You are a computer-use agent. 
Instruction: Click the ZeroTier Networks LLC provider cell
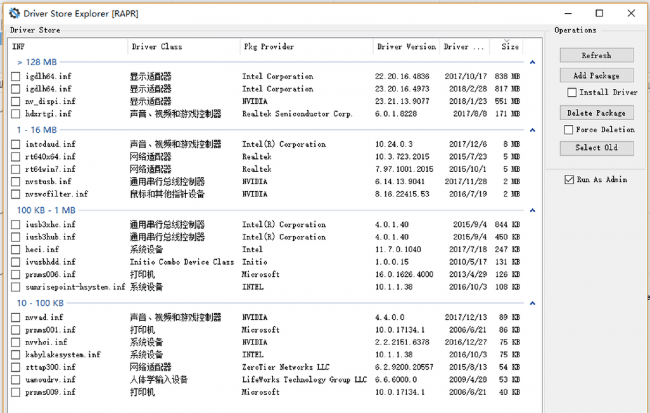286,367
